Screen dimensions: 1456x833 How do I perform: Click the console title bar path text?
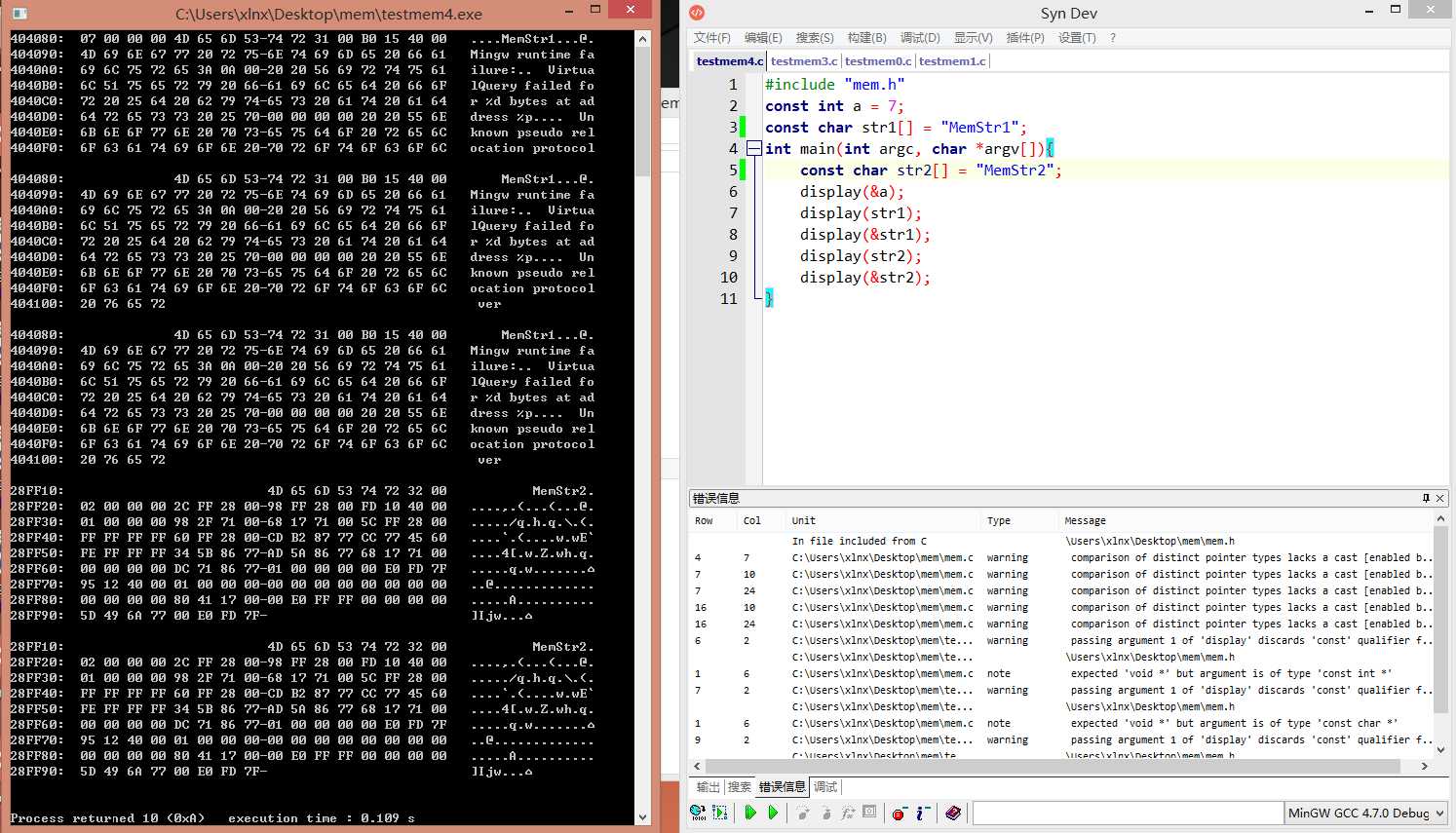(x=328, y=14)
